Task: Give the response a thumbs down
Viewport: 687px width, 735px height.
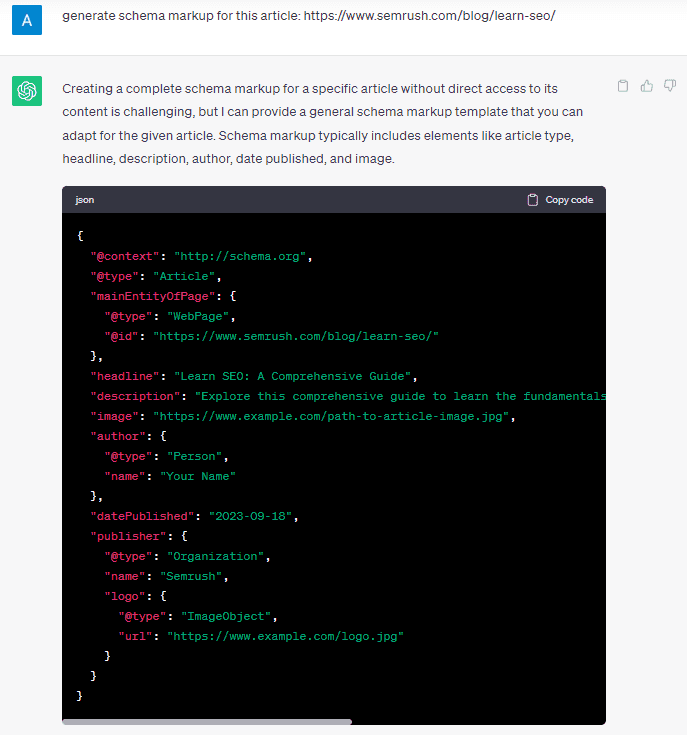Action: pyautogui.click(x=670, y=86)
